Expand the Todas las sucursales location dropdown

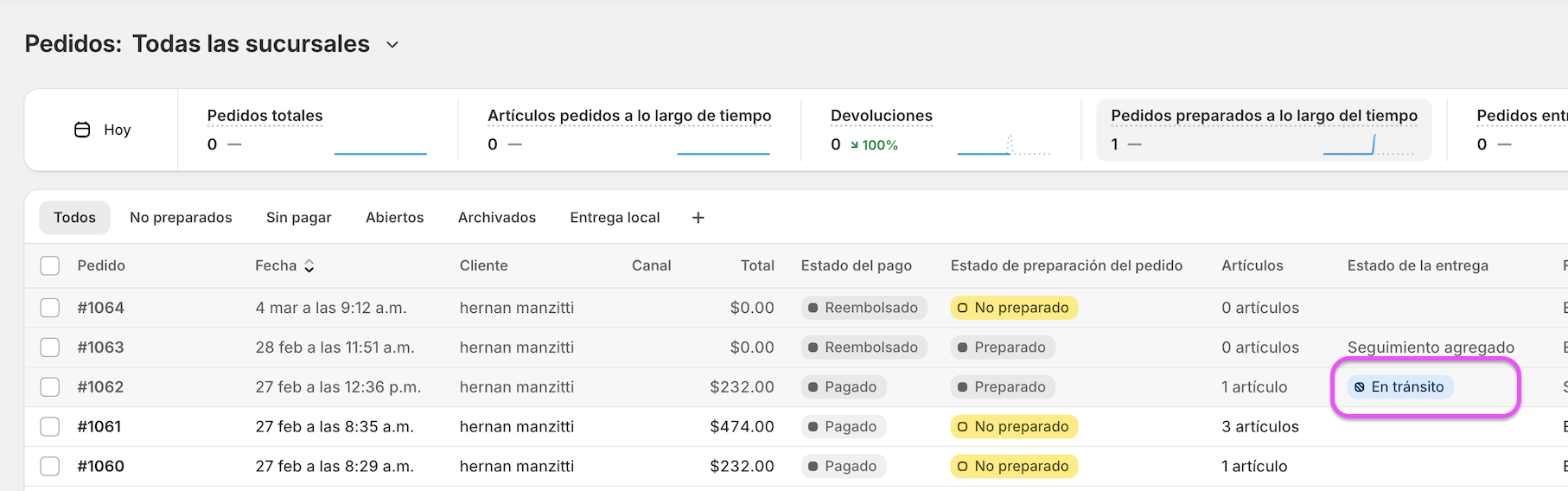(x=392, y=44)
